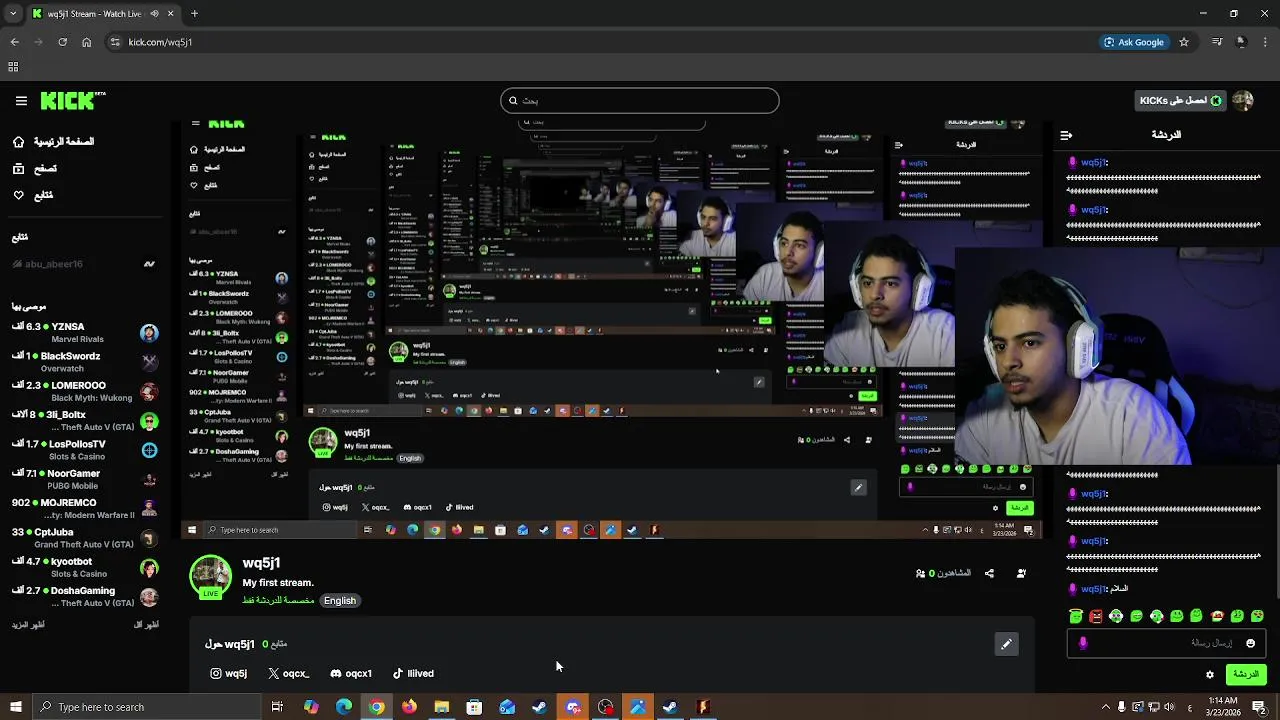
Task: Open File Explorer from taskbar
Action: (441, 707)
